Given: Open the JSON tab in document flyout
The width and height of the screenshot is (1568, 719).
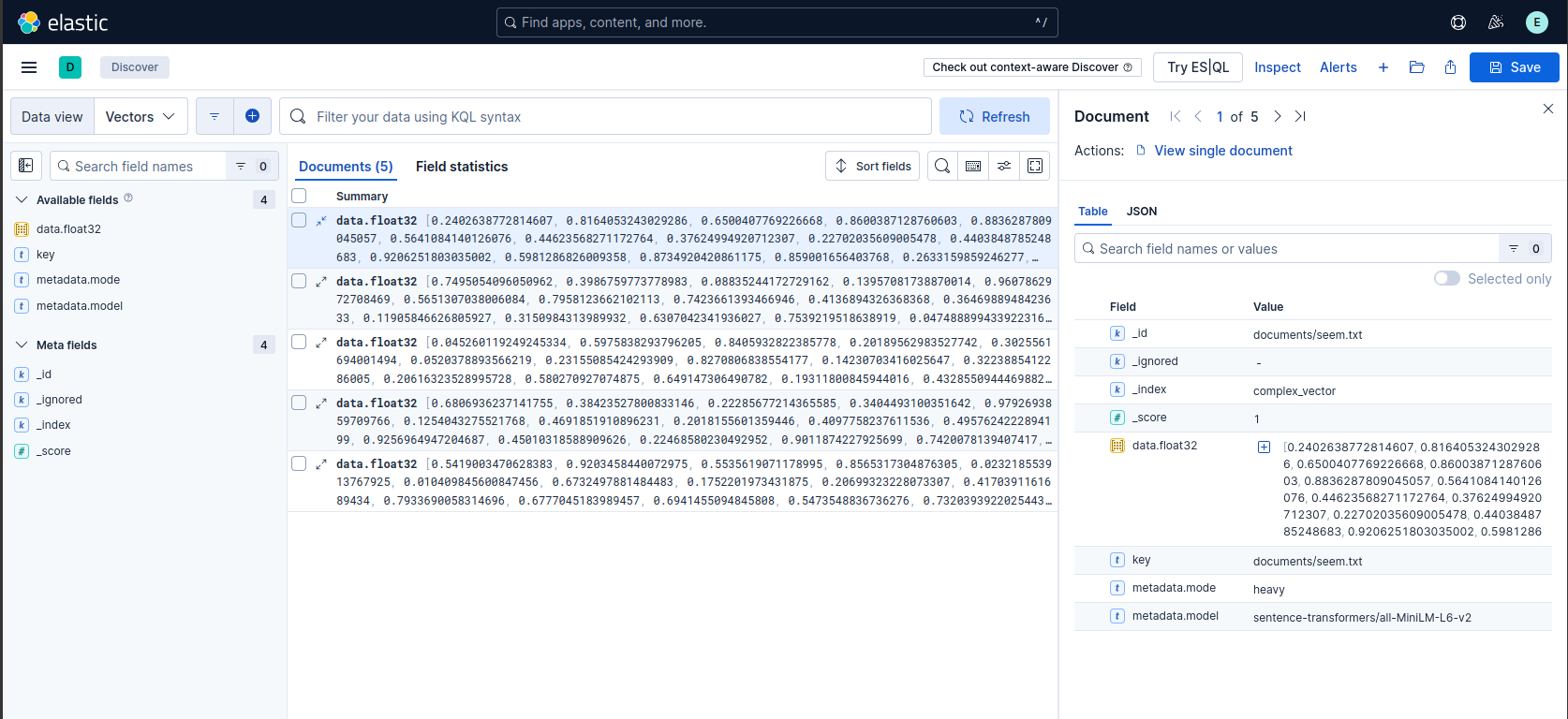Looking at the screenshot, I should (x=1142, y=212).
